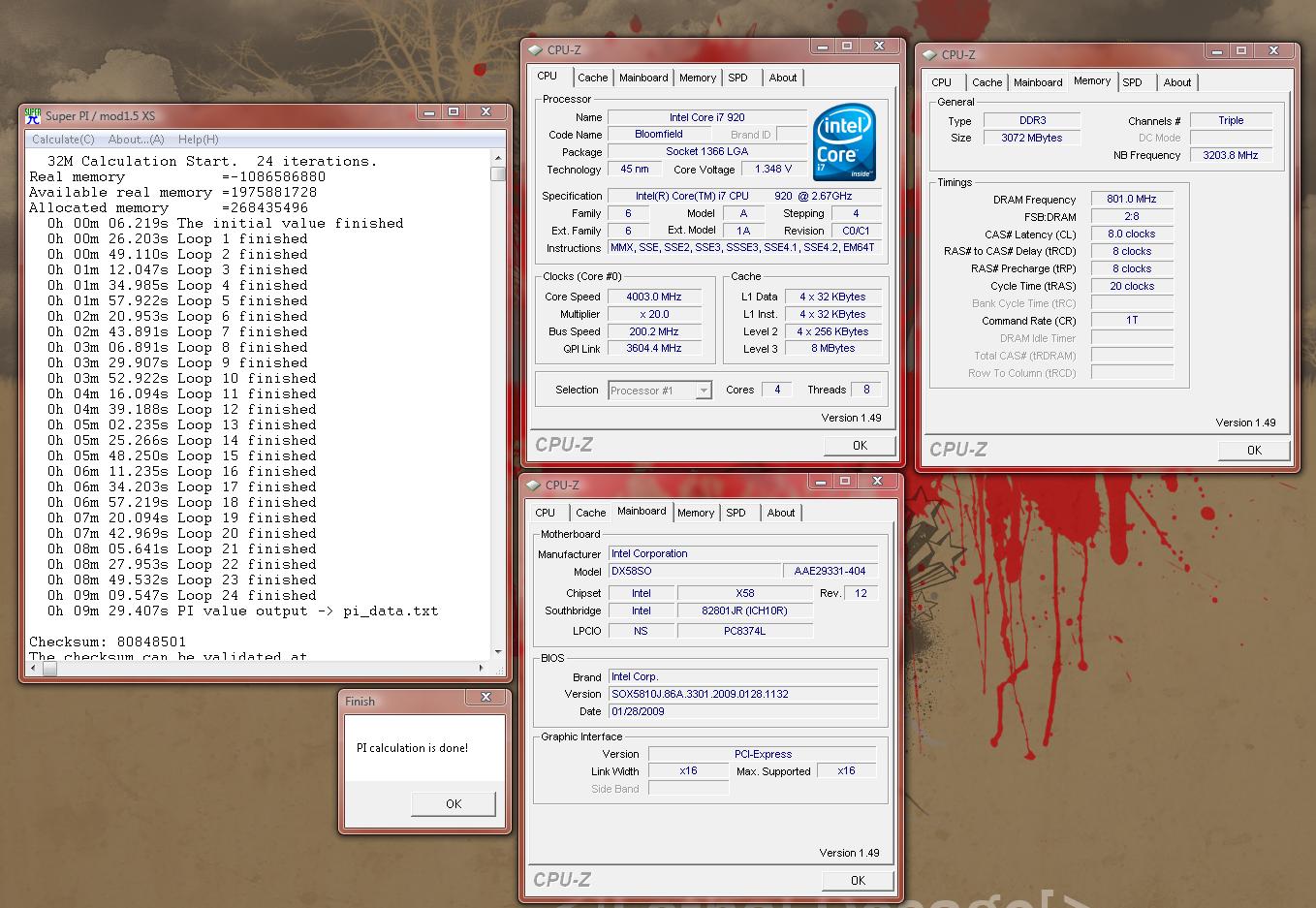Minimize the Super PI window

[x=428, y=112]
